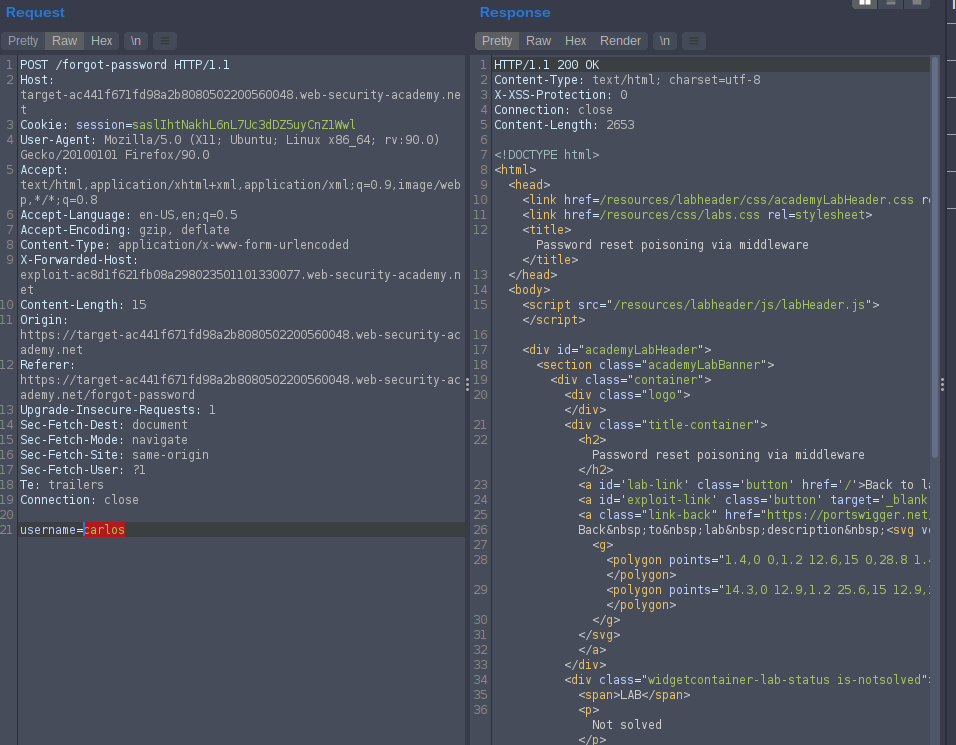Click the 'Sec-Fetch-Mode: navigate' line
This screenshot has height=745, width=956.
104,440
